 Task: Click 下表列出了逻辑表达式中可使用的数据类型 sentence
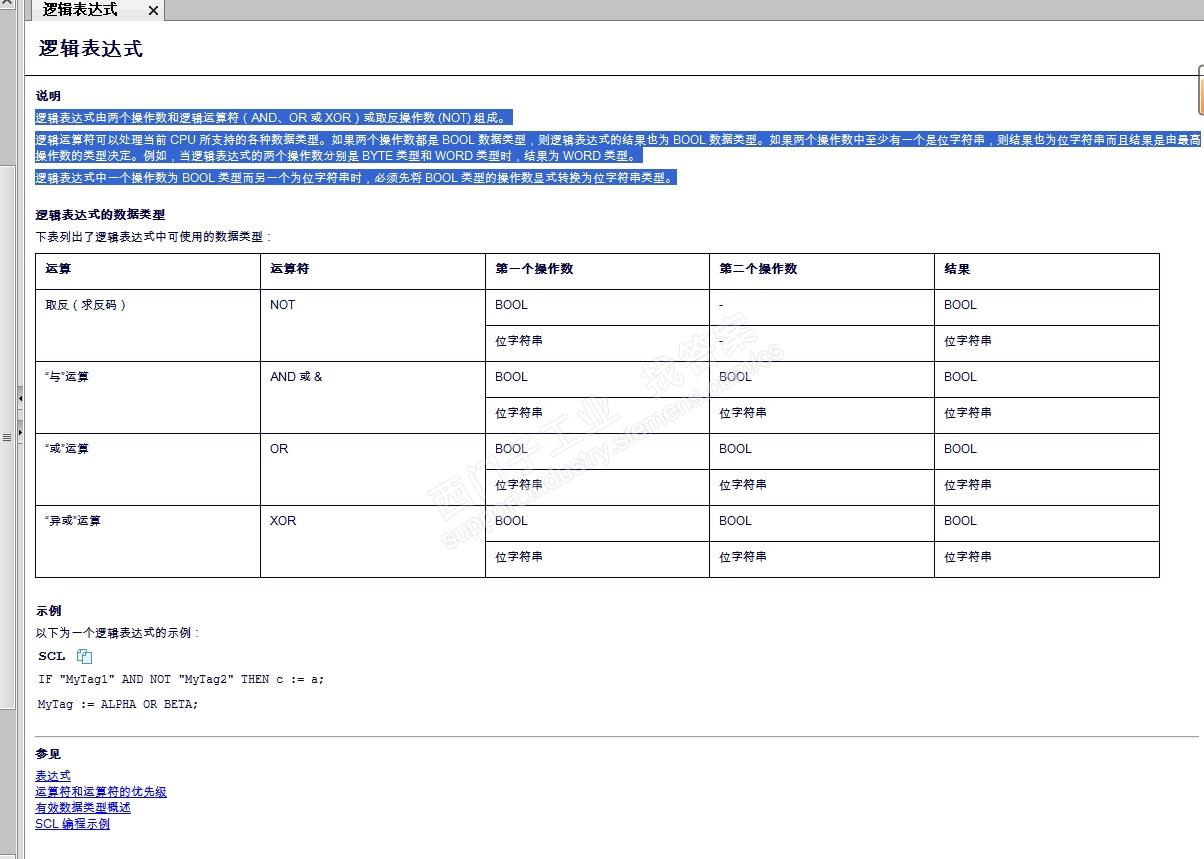(153, 237)
